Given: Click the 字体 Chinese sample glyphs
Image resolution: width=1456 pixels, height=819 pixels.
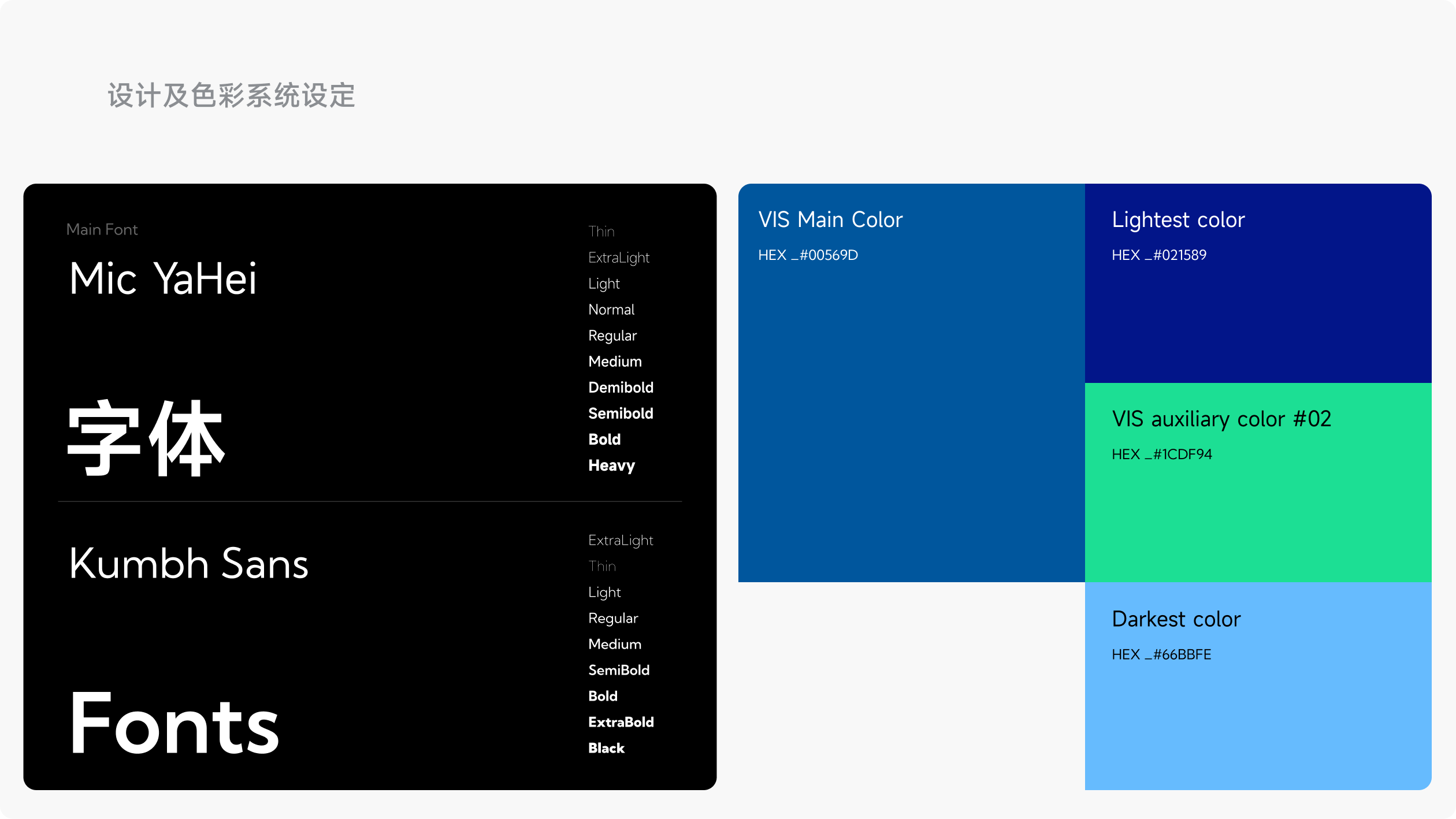Looking at the screenshot, I should click(x=146, y=439).
